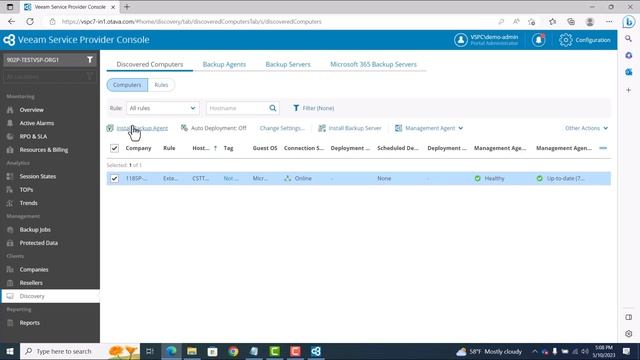Expand Management Agent dropdown menu
This screenshot has height=360, width=640.
point(429,128)
